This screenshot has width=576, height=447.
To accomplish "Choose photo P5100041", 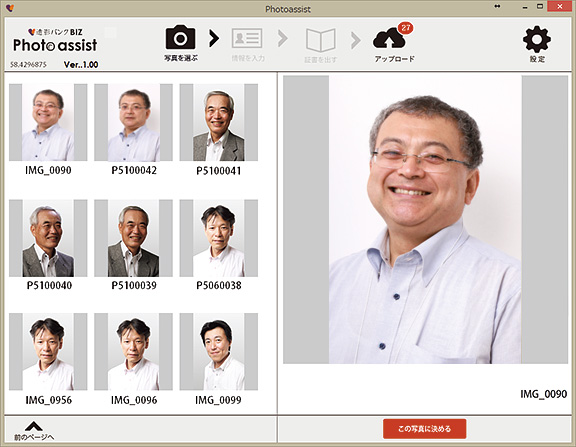I will [219, 122].
